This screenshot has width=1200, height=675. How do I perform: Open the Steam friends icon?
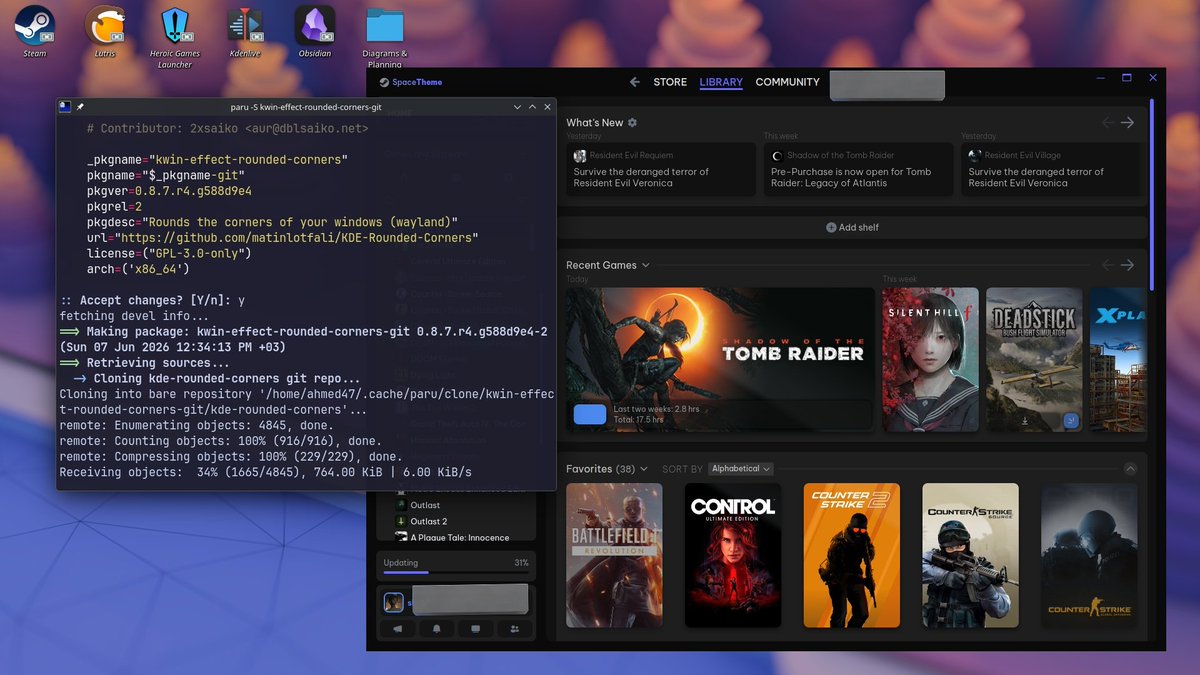(x=514, y=629)
